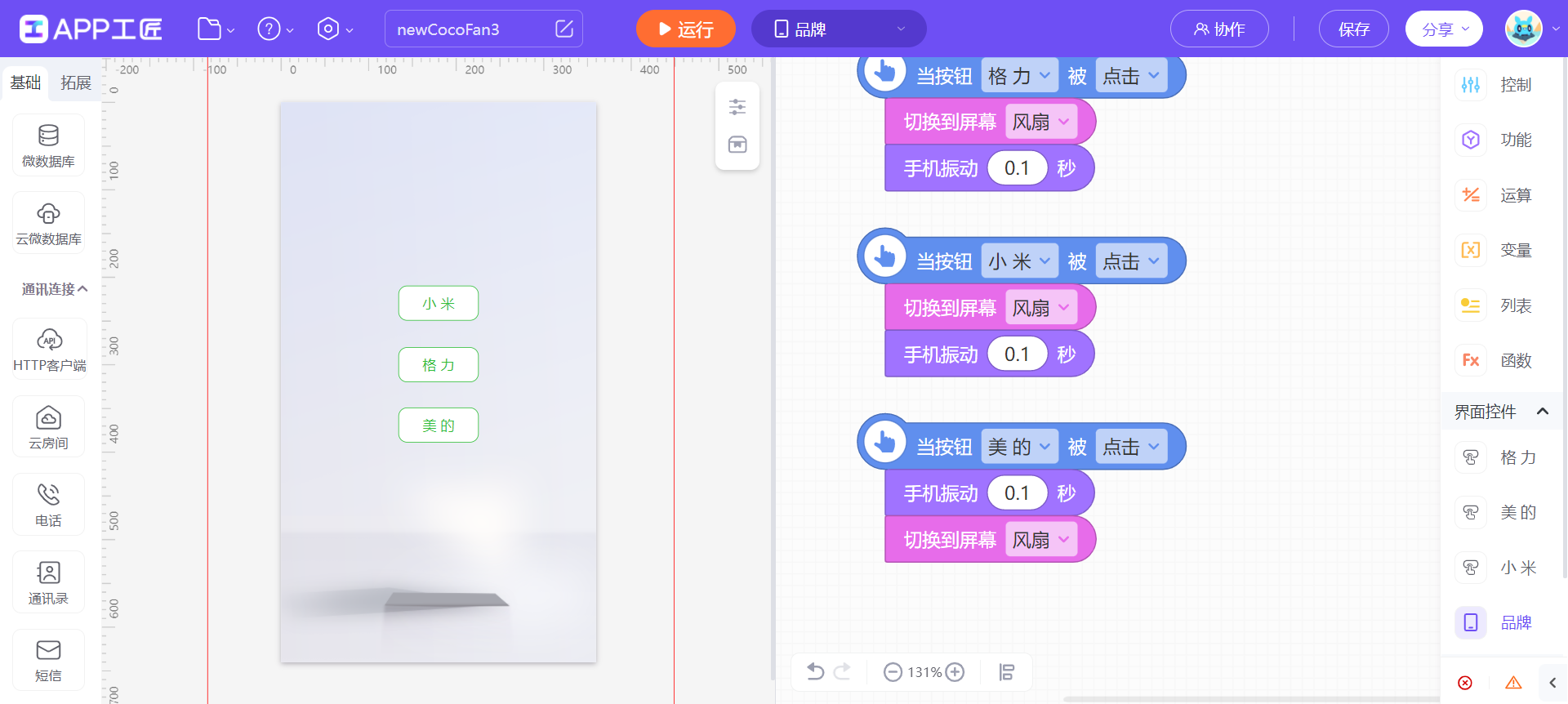
Task: Select the 电话 component
Action: (x=49, y=505)
